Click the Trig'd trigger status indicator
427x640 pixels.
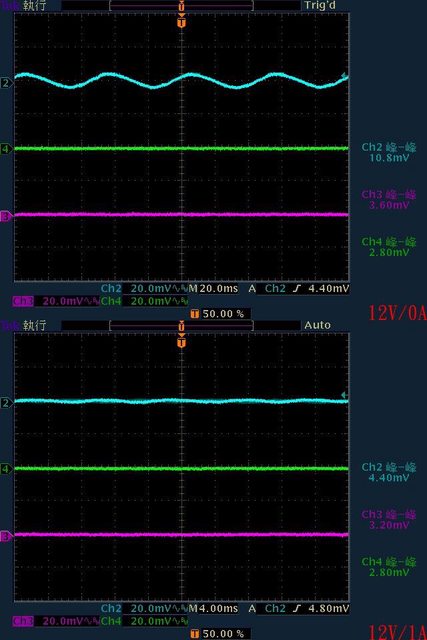point(320,6)
